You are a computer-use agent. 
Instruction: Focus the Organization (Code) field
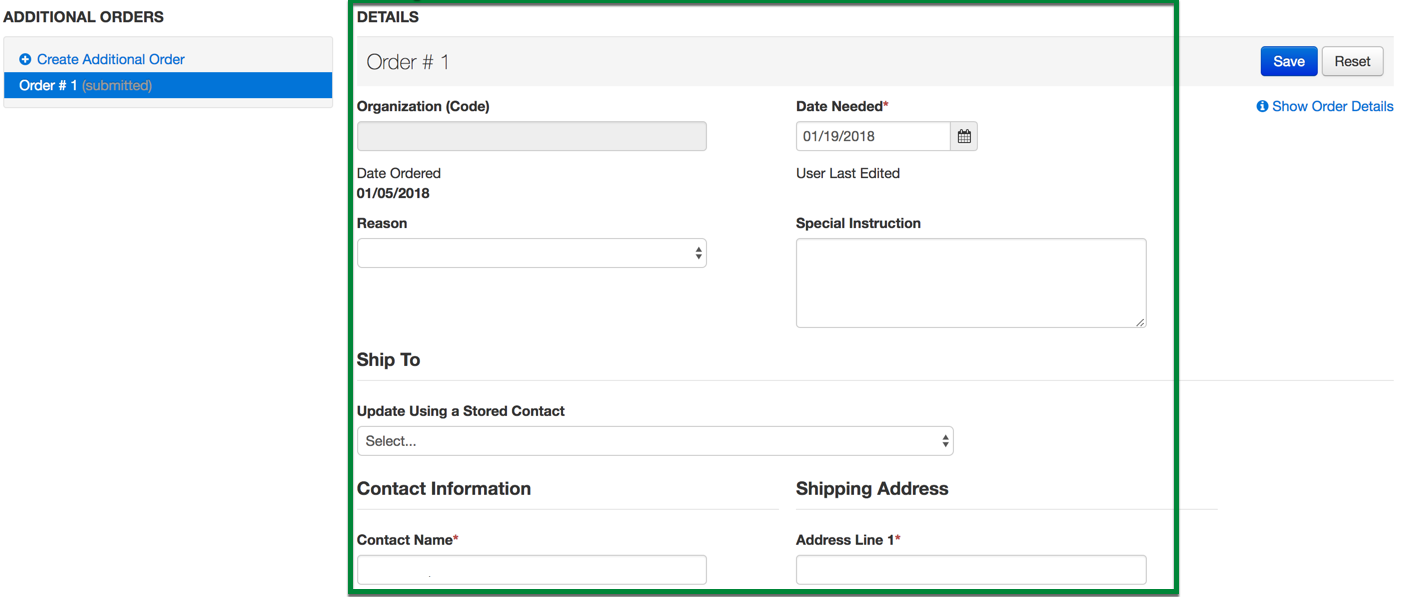click(x=532, y=136)
